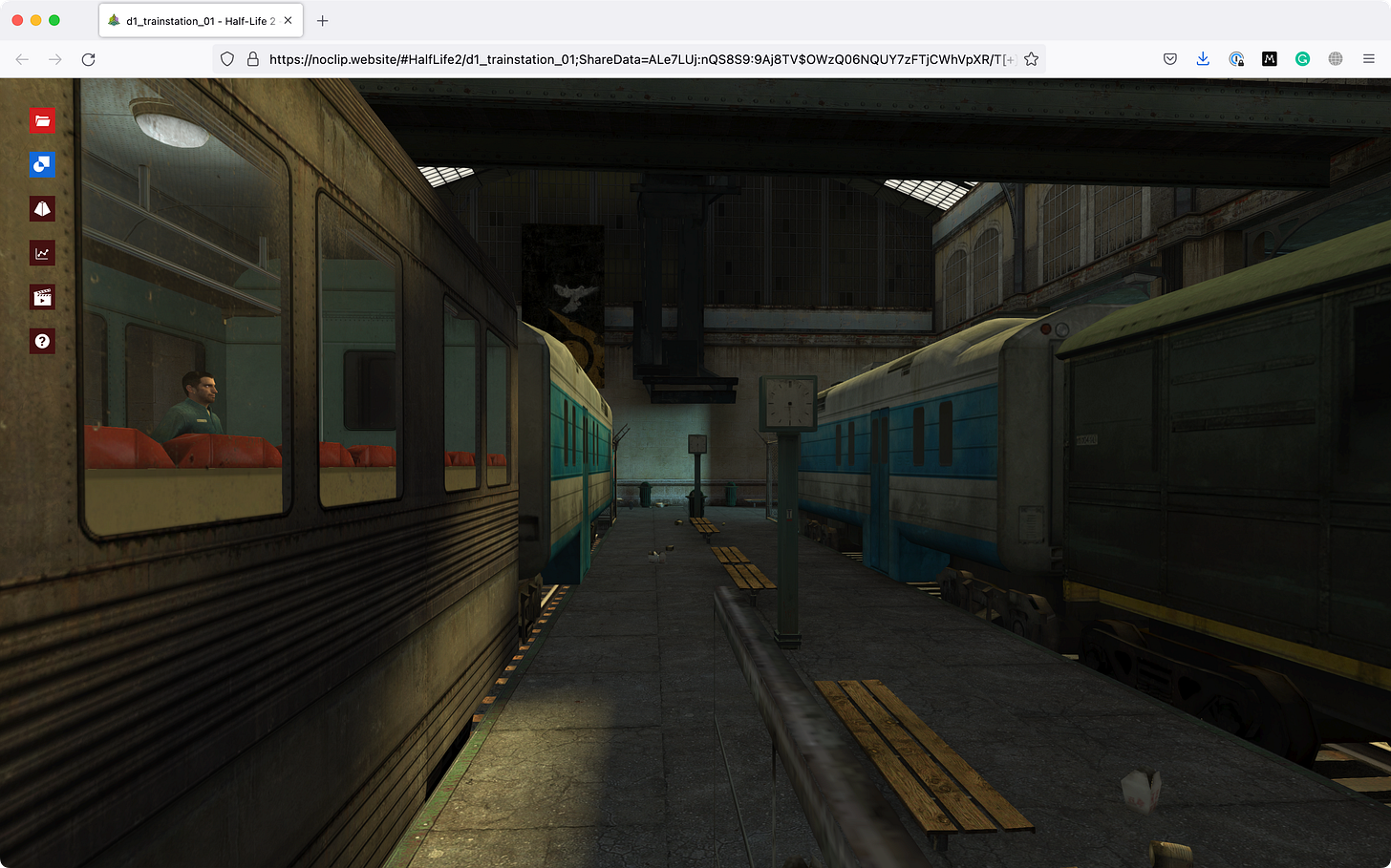Image resolution: width=1391 pixels, height=868 pixels.
Task: Close the d1_trainstation_01 tab
Action: [x=288, y=20]
